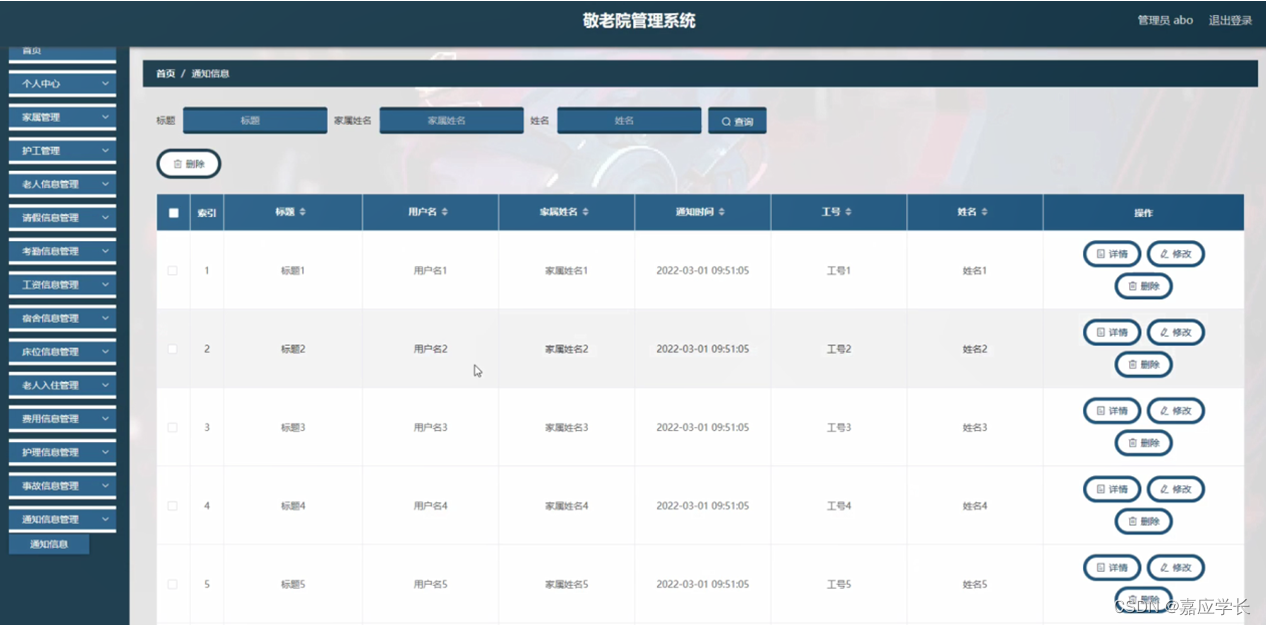Check the checkbox for row 2

[x=173, y=349]
